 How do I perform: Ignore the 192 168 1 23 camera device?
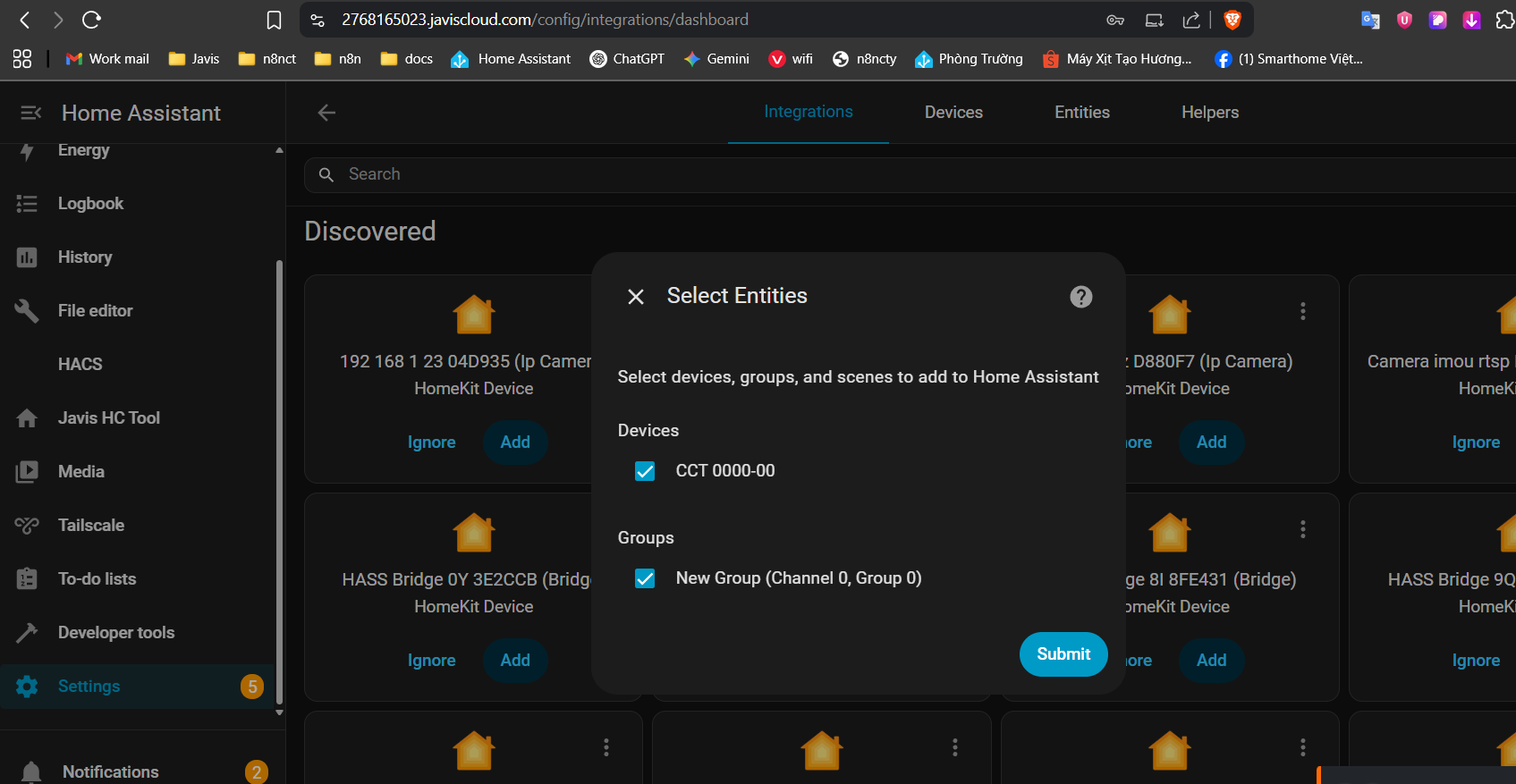pyautogui.click(x=431, y=443)
